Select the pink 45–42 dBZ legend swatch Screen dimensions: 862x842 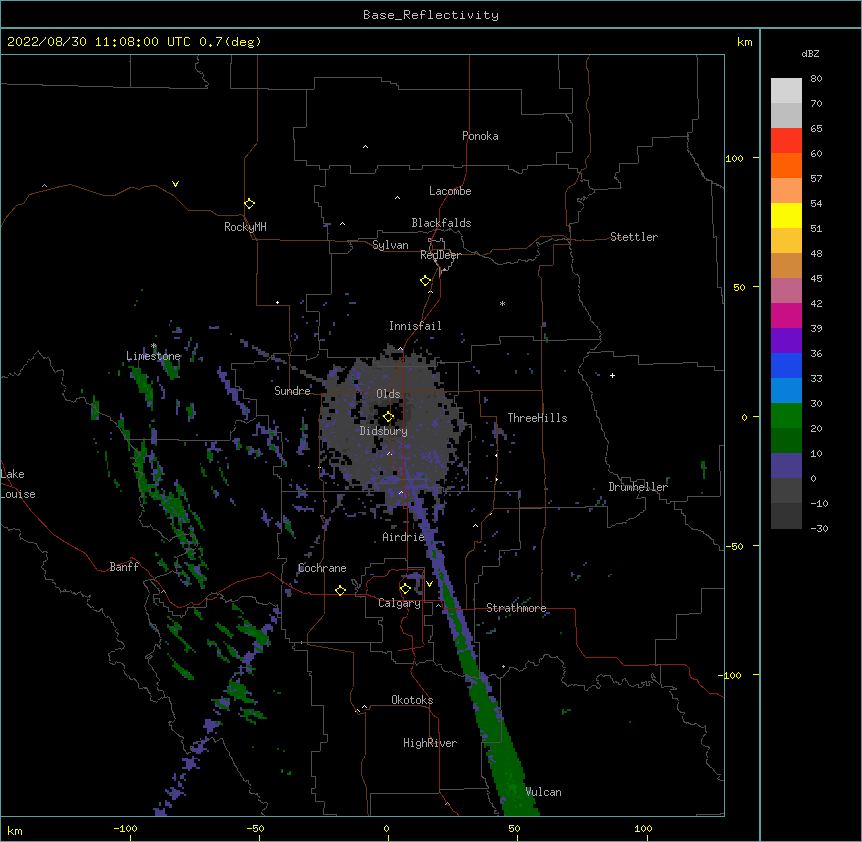pos(786,291)
